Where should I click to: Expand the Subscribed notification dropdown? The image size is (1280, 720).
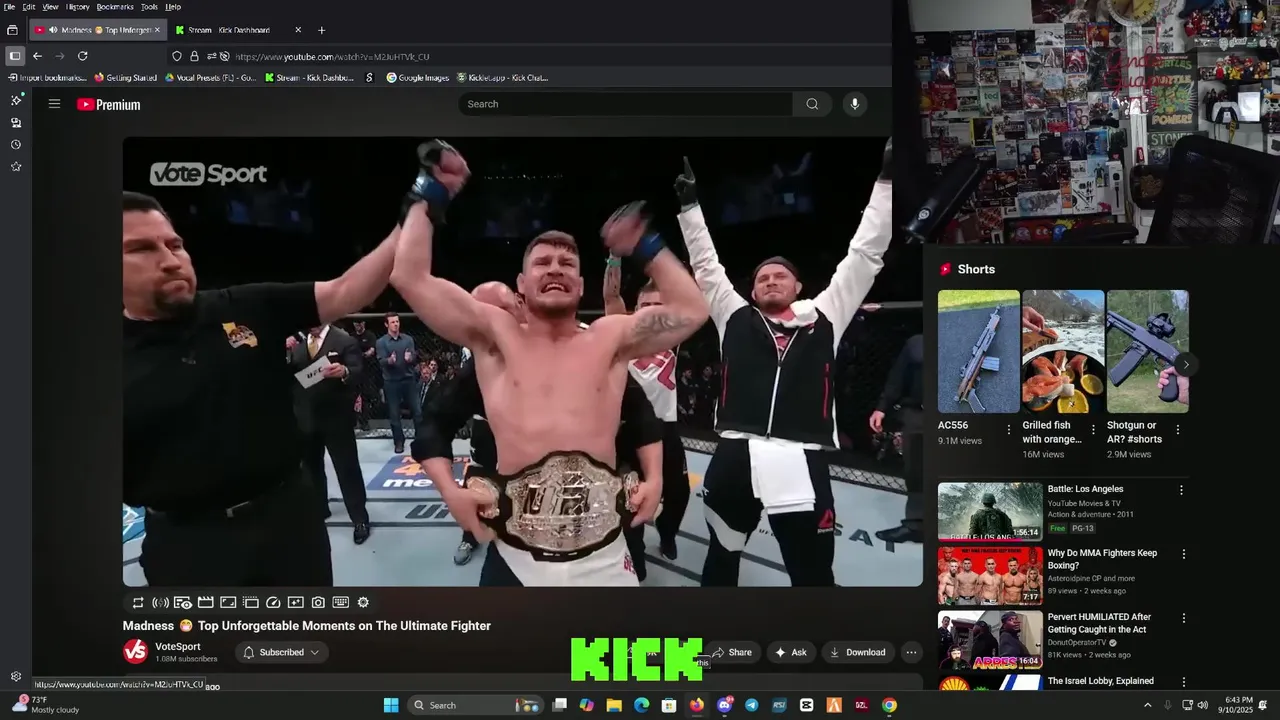(x=281, y=652)
